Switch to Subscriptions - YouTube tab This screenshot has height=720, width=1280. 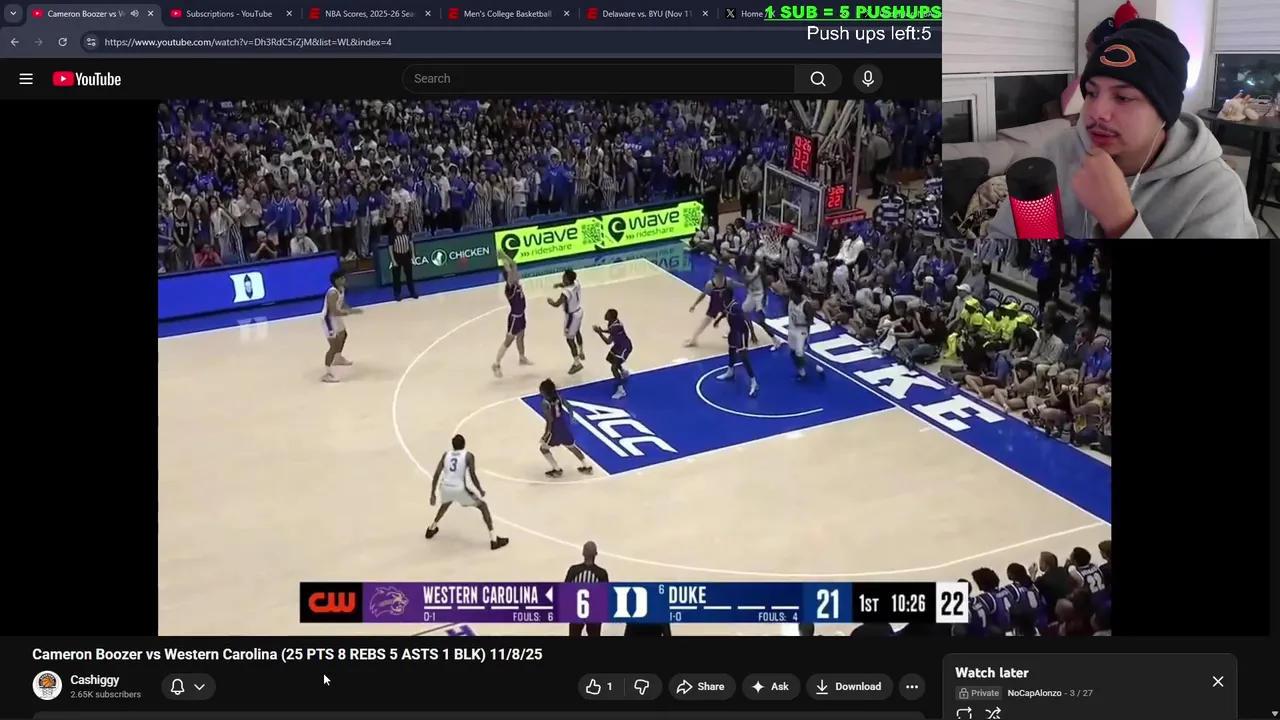click(229, 14)
